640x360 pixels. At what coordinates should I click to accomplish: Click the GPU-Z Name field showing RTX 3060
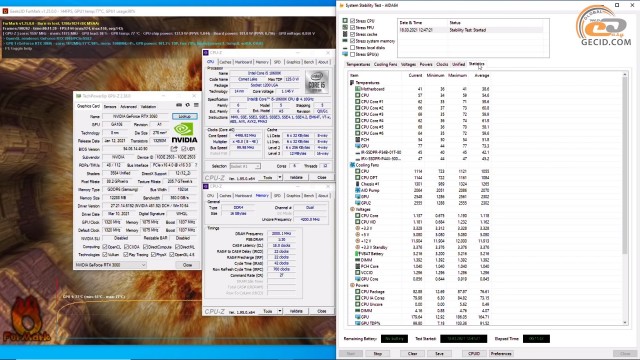136,116
